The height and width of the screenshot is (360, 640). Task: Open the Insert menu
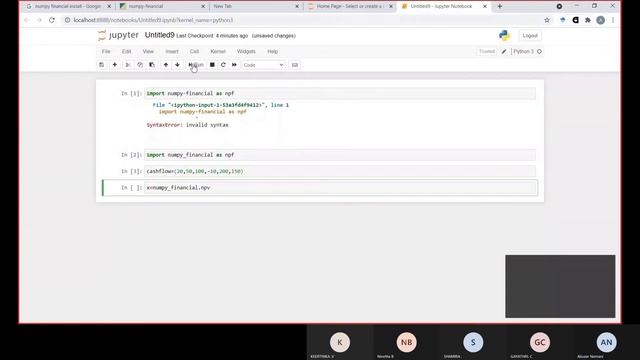tap(172, 51)
